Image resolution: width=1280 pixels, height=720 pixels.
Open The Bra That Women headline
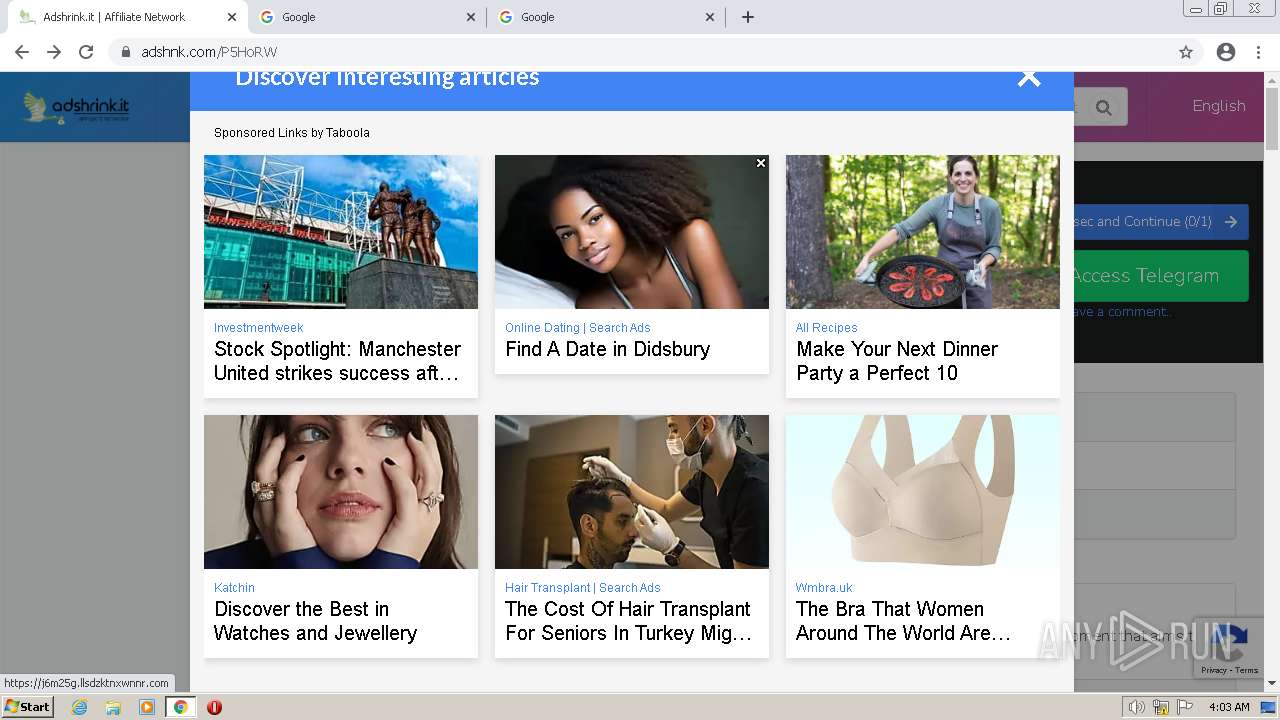(903, 621)
